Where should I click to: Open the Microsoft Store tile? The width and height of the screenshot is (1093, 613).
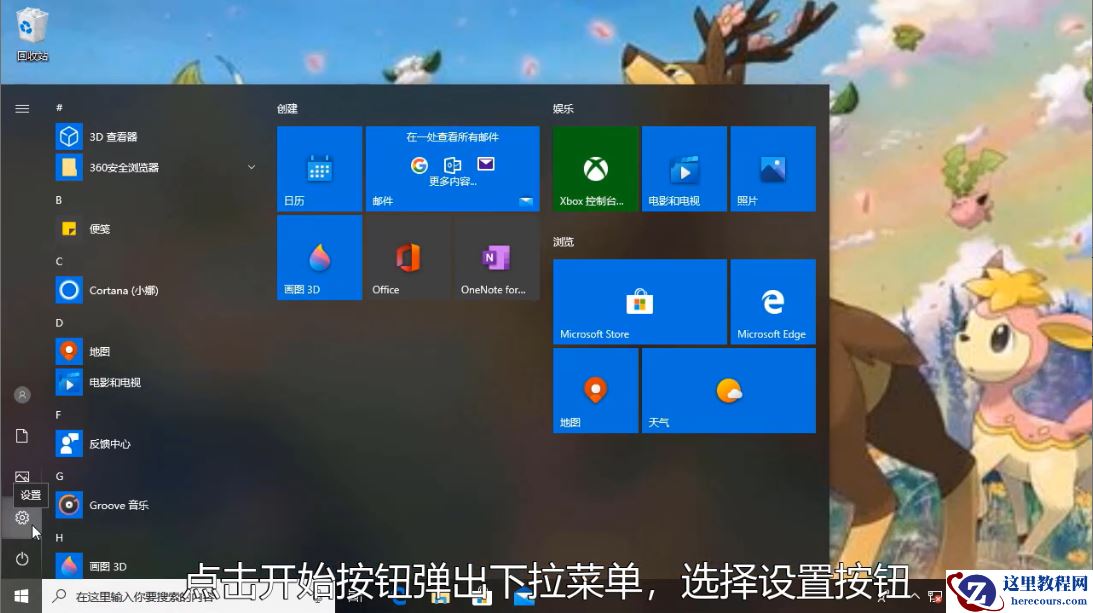point(639,300)
